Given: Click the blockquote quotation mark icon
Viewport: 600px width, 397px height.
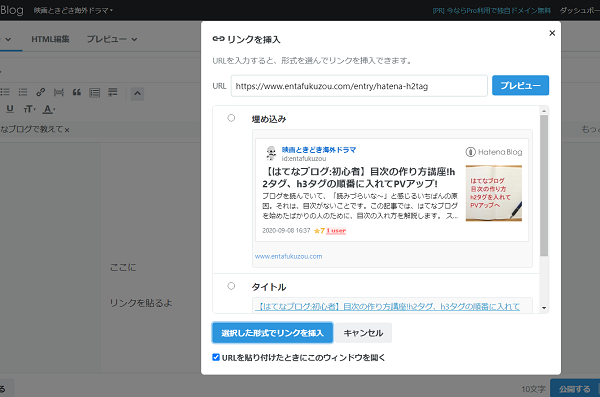Looking at the screenshot, I should [x=77, y=92].
